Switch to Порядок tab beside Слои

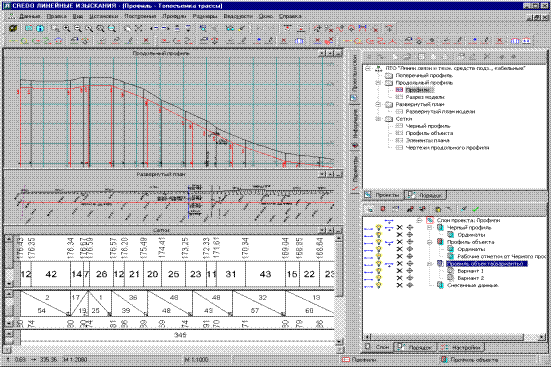click(x=415, y=347)
